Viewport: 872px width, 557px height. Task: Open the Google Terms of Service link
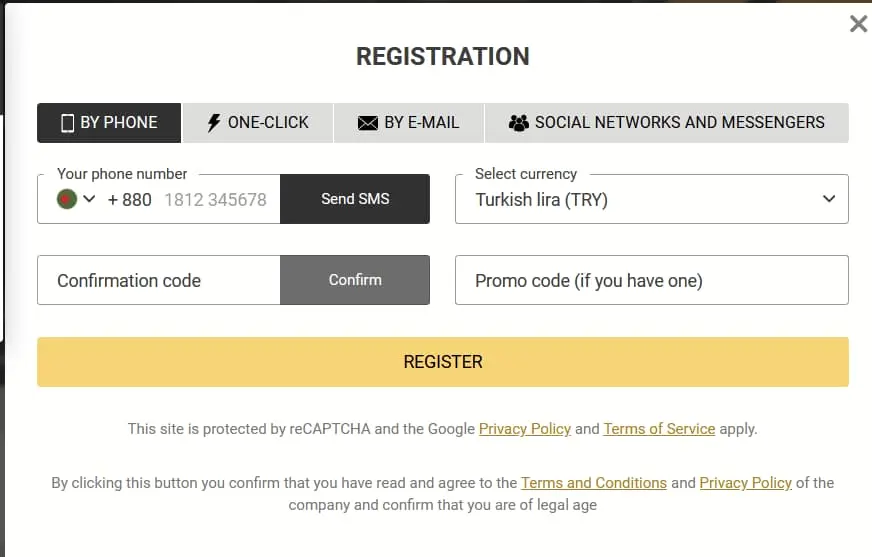(x=659, y=429)
